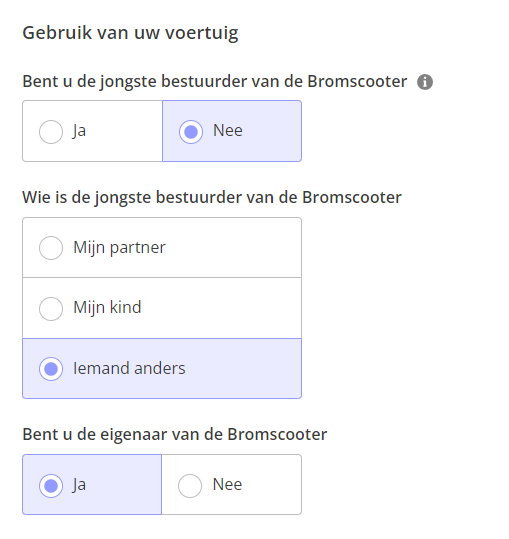Click the empty radio circle beside Mijn kind
This screenshot has width=509, height=539.
[51, 309]
